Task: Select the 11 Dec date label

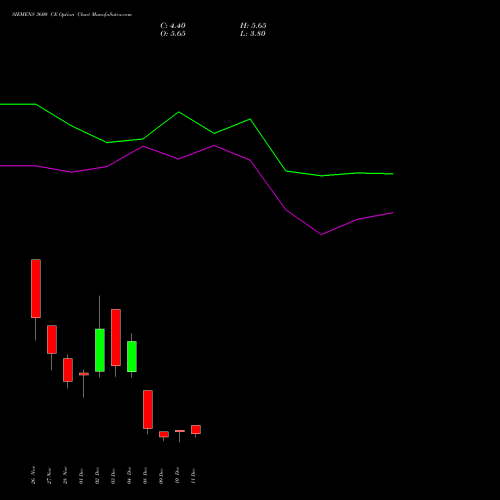Action: pos(193,476)
